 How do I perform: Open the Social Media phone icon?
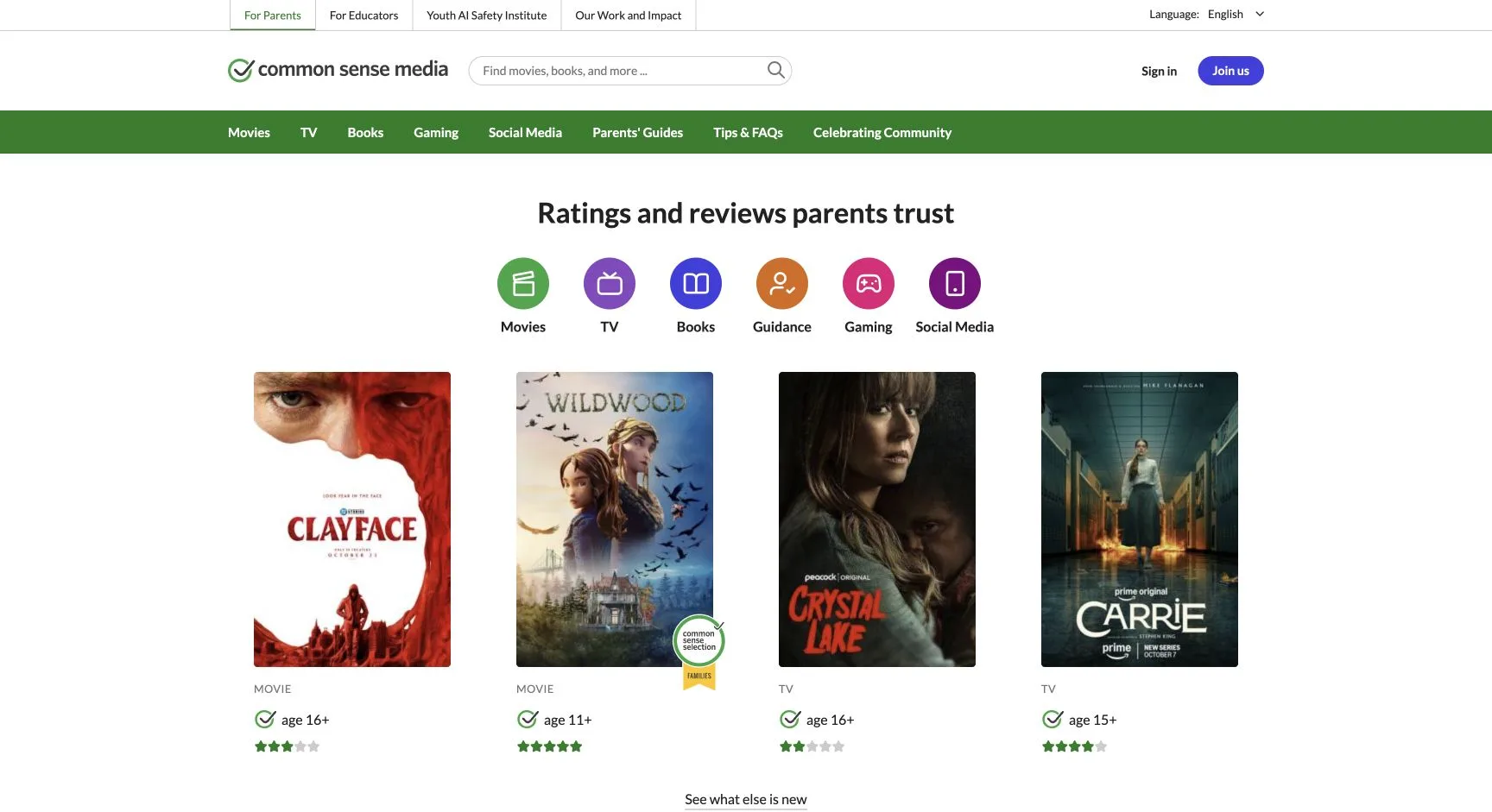pyautogui.click(x=955, y=283)
